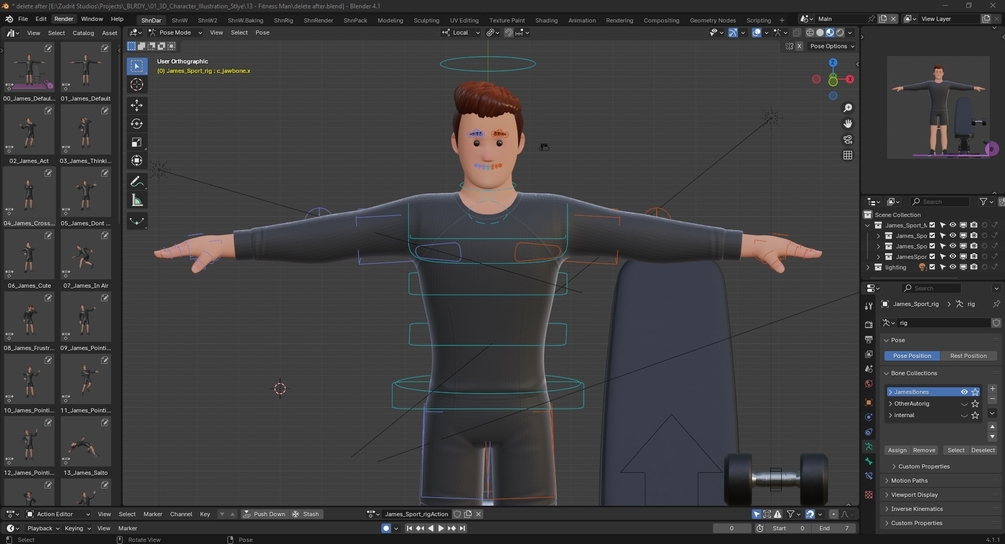Choose the Measure tool
Screen dimensions: 1005x544
pyautogui.click(x=137, y=201)
